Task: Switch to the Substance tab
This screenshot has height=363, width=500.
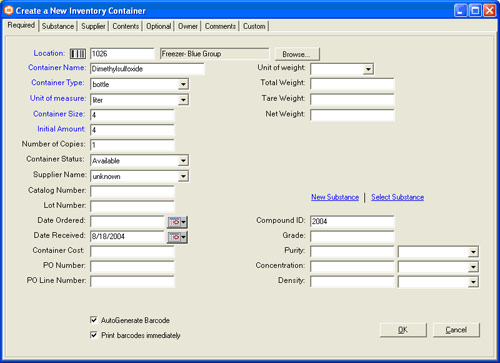Action: click(58, 26)
